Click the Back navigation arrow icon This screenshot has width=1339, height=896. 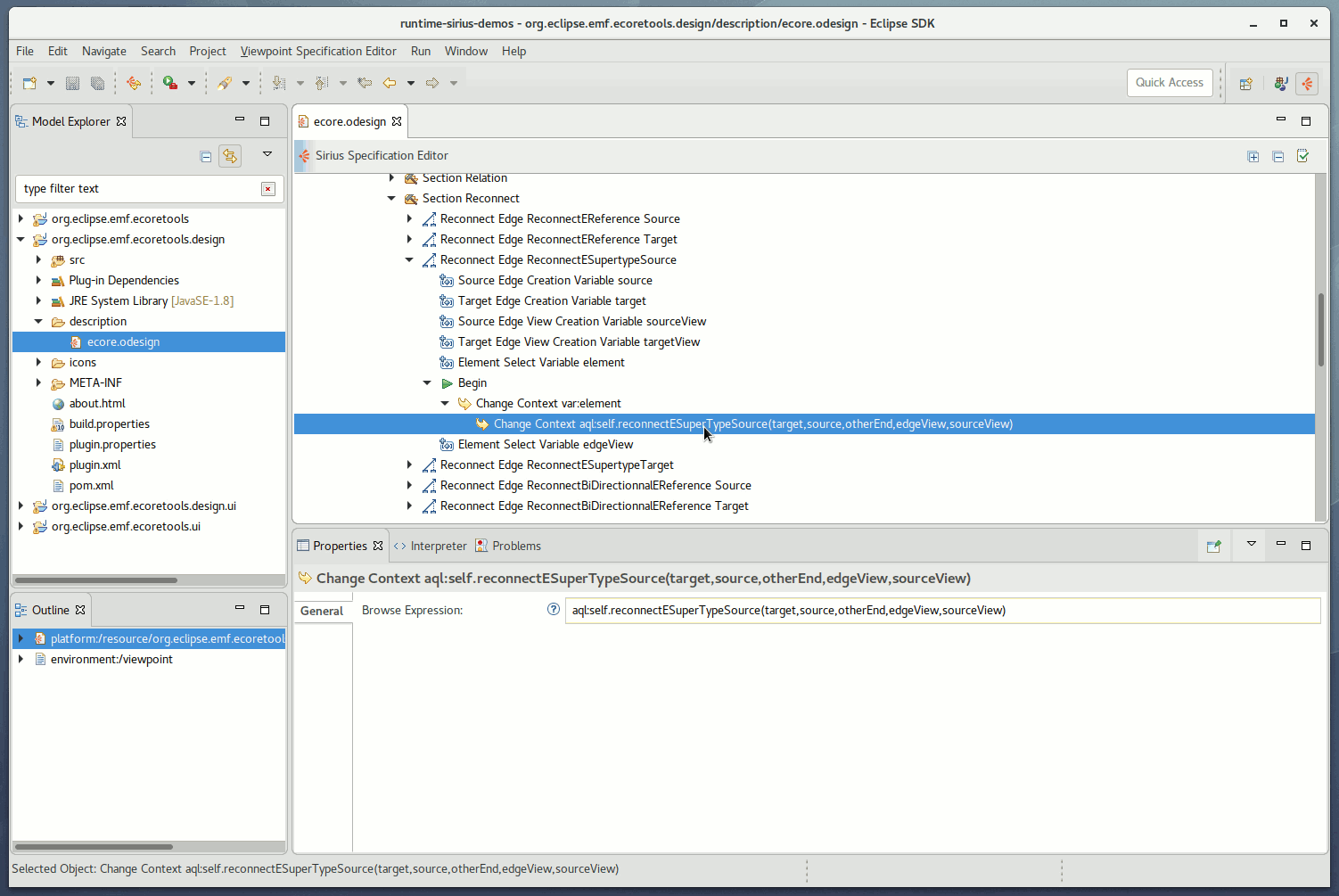tap(390, 83)
